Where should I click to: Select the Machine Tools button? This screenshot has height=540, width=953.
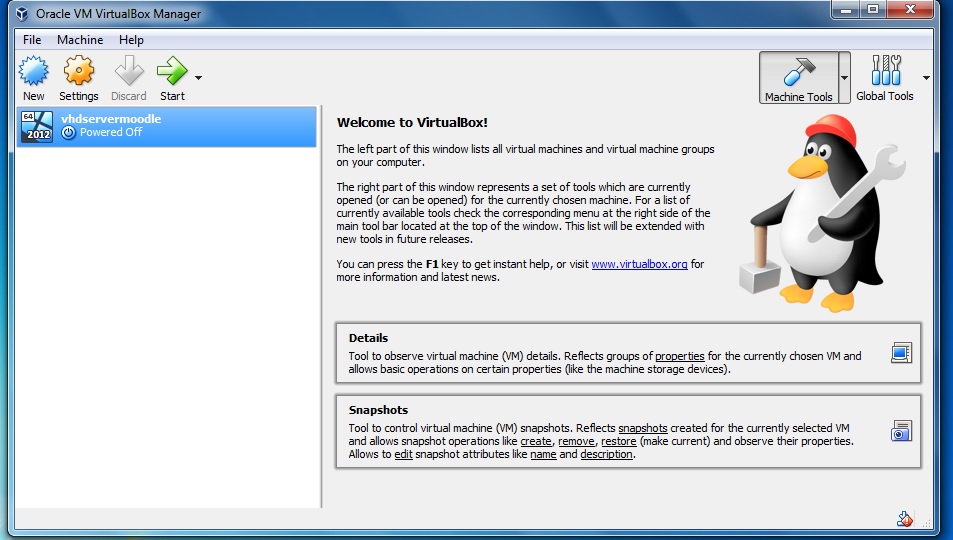pyautogui.click(x=799, y=78)
